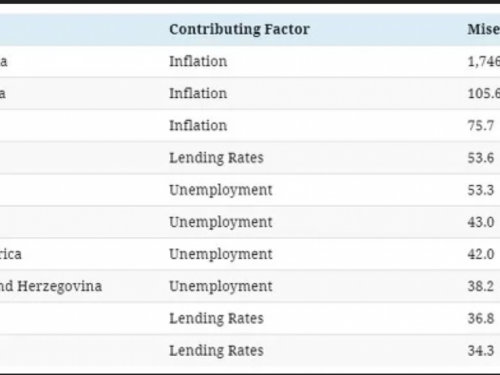Click Lending Rates in the 36.8 row
Image resolution: width=500 pixels, height=375 pixels.
[x=216, y=318]
